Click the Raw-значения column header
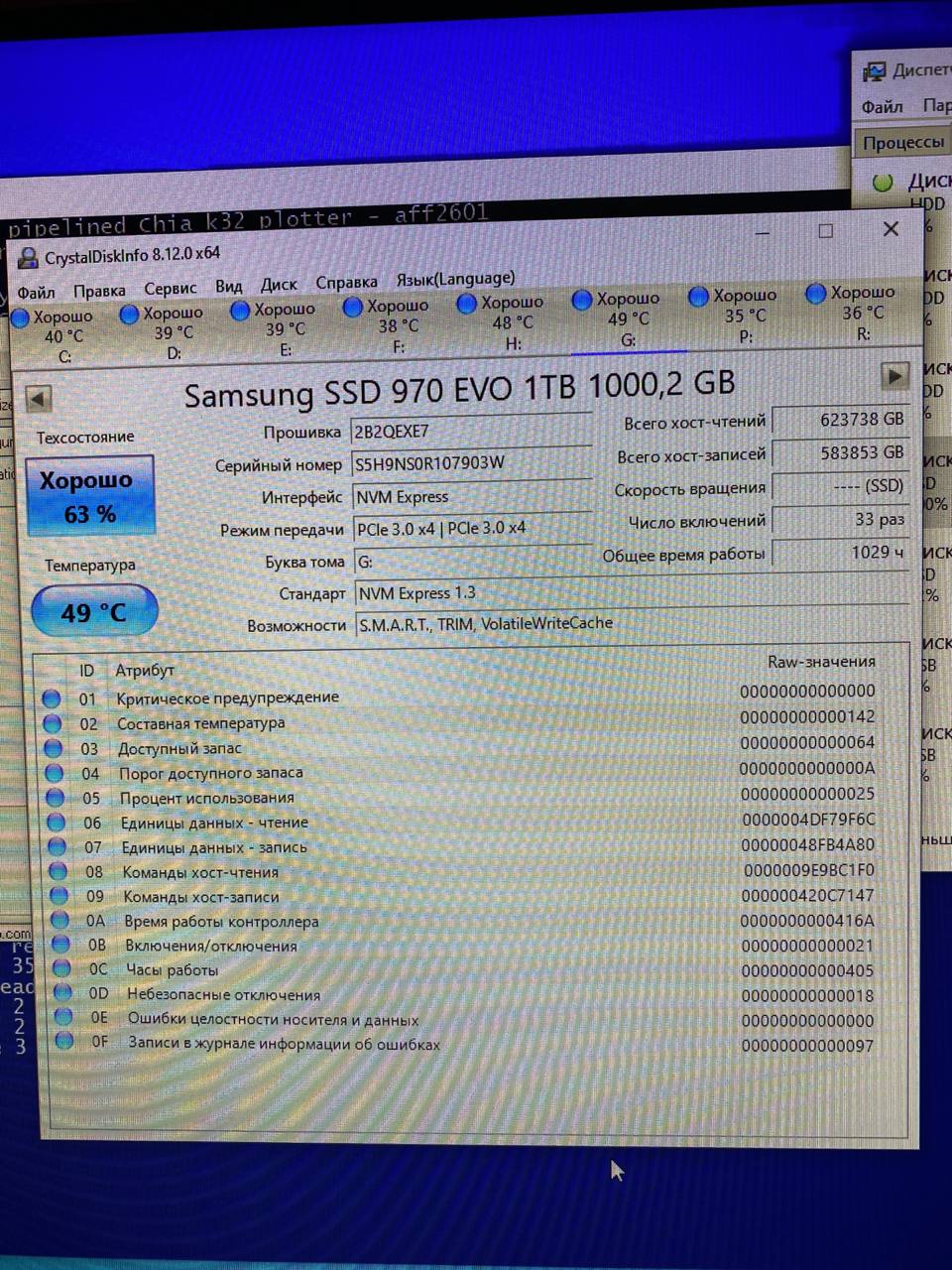The image size is (952, 1270). (821, 662)
